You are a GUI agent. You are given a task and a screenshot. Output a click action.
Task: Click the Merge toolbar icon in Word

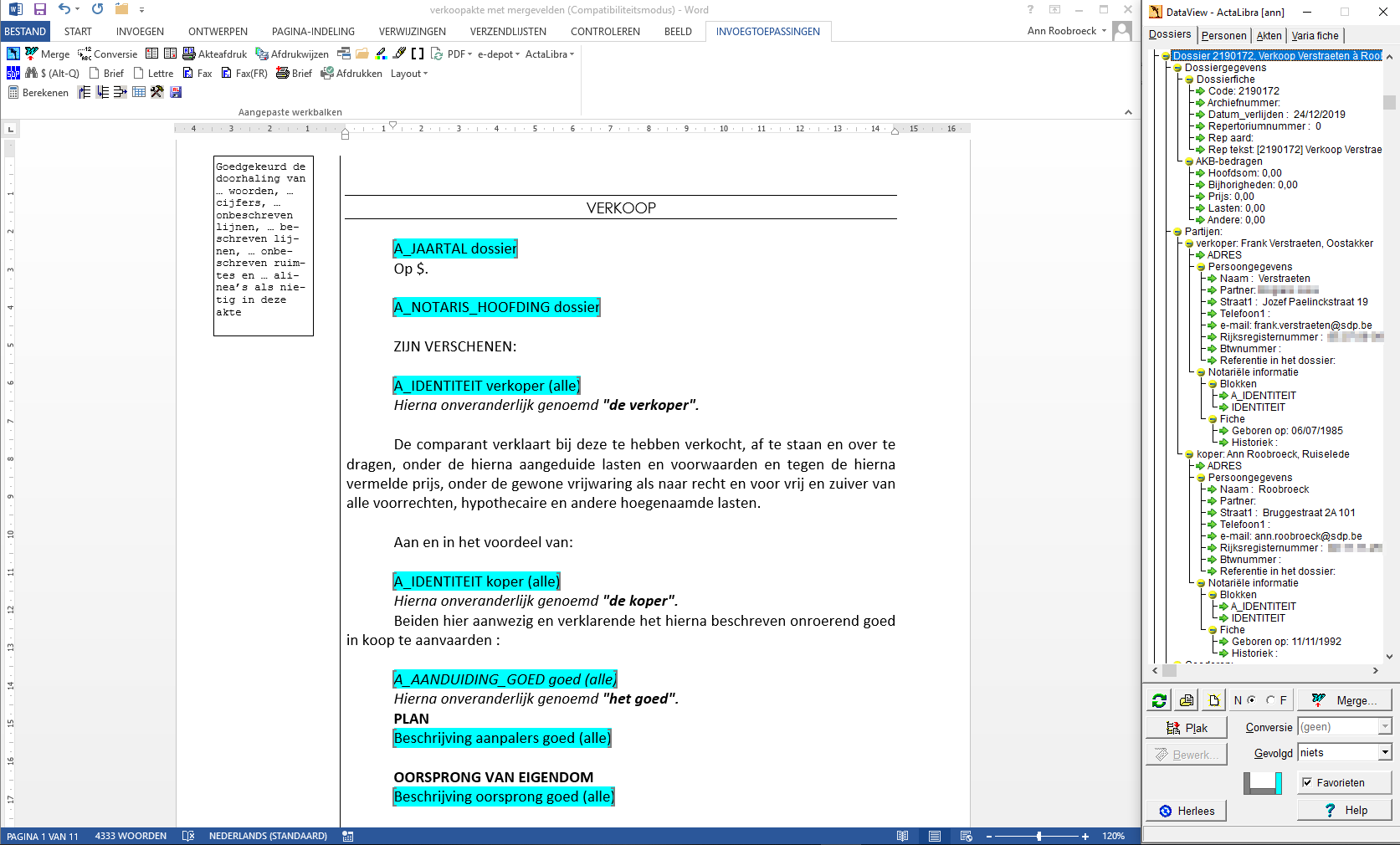(x=32, y=54)
